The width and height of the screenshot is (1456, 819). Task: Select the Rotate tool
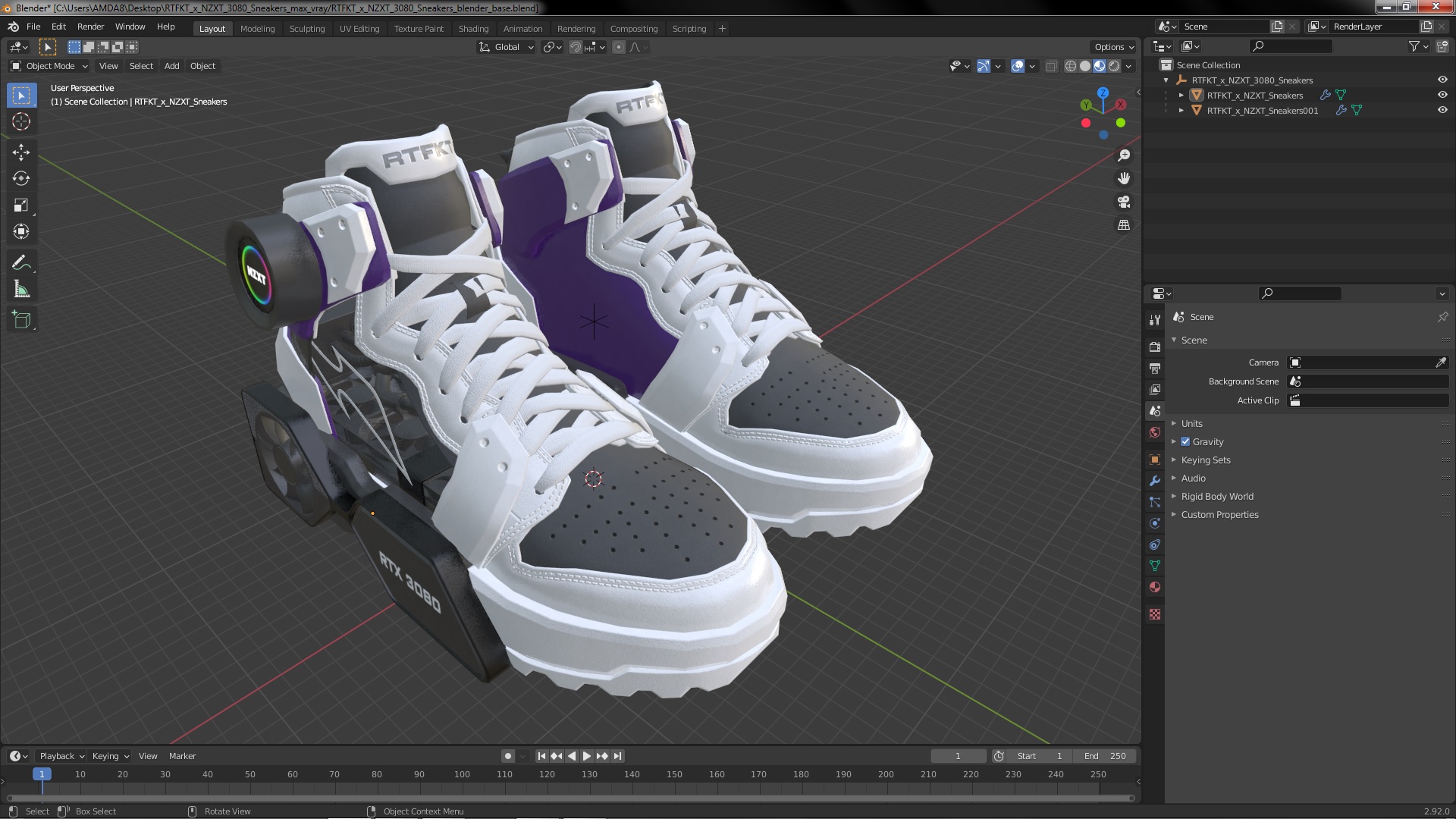pos(21,178)
